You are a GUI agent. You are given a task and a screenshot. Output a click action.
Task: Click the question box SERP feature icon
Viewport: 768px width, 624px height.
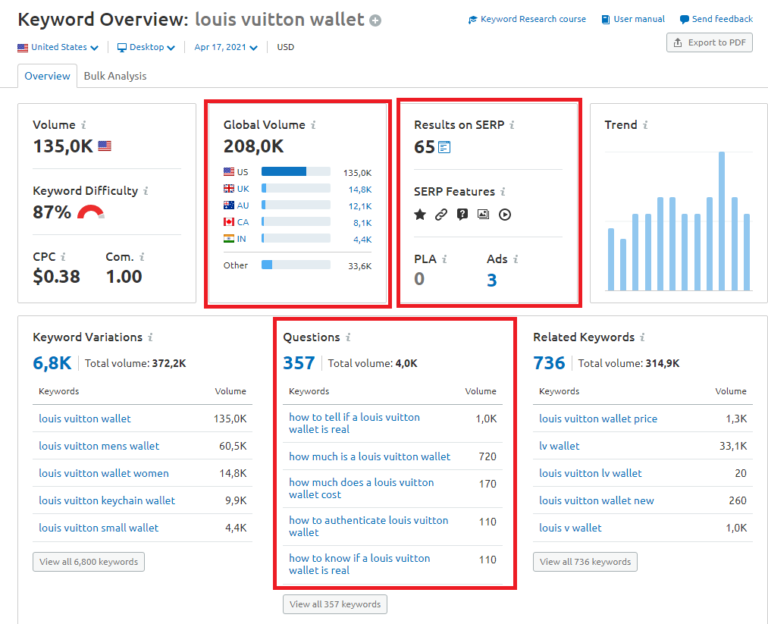(x=462, y=215)
